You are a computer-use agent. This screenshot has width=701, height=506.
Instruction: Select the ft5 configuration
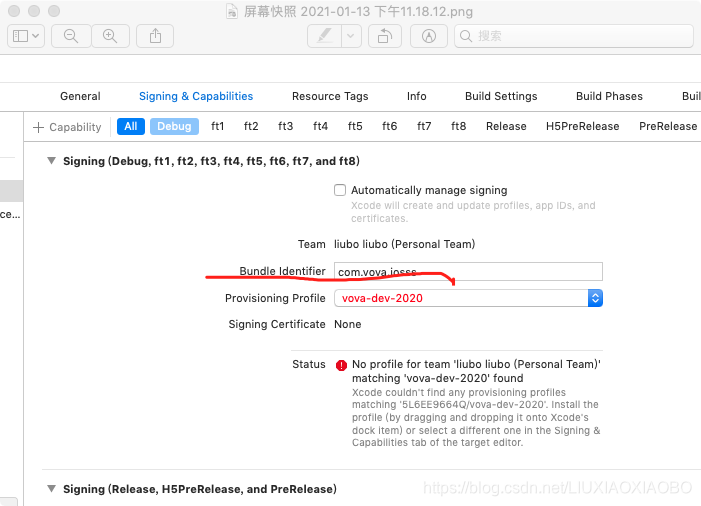355,126
